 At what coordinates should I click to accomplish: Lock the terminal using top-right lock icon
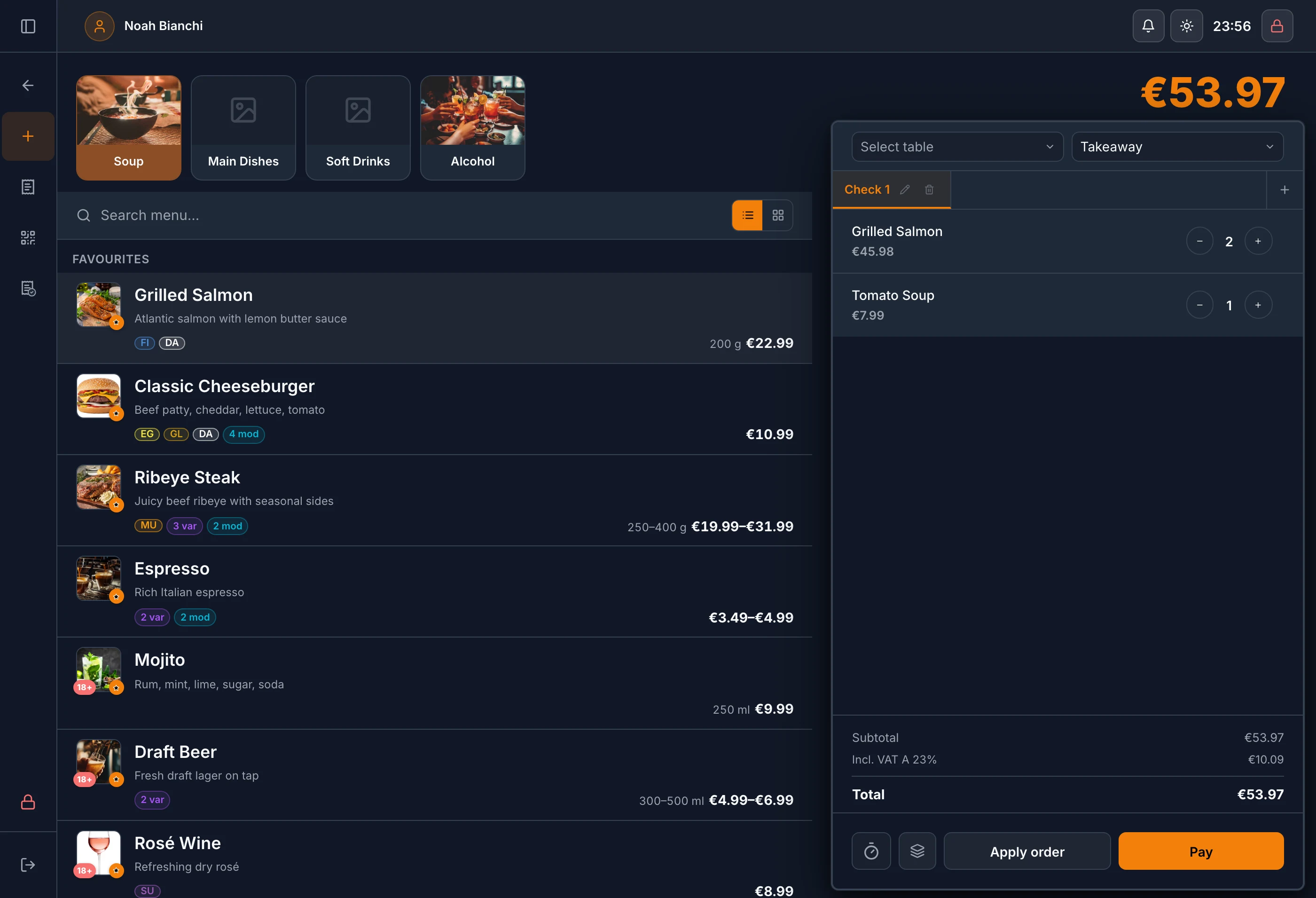click(1277, 26)
